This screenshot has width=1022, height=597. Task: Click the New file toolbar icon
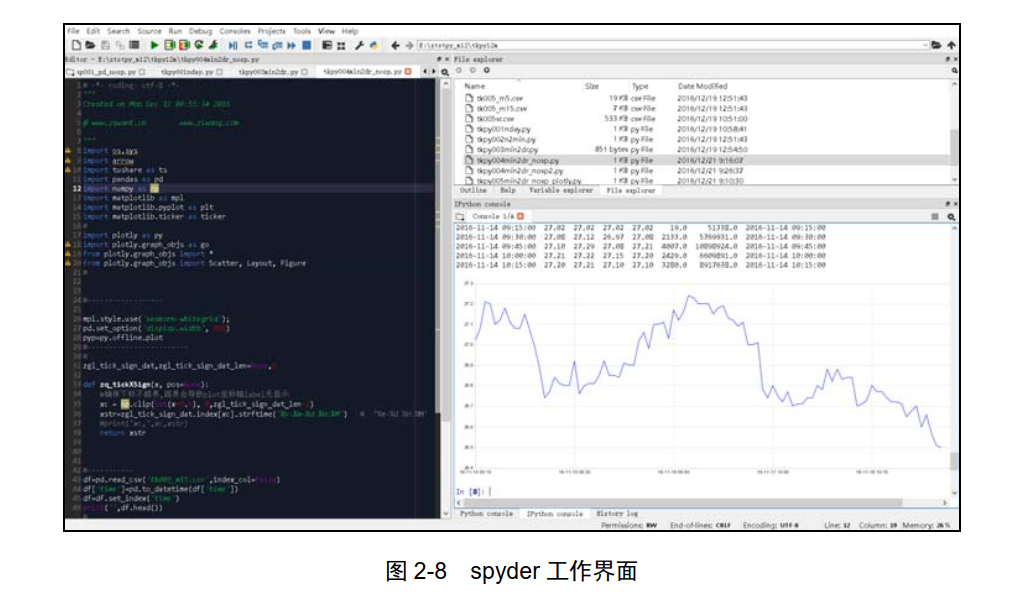(76, 45)
